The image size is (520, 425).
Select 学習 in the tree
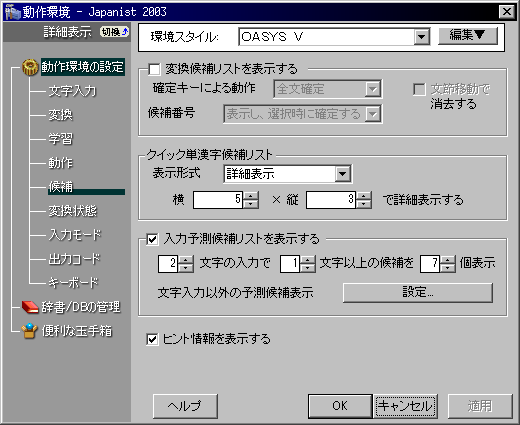point(60,139)
